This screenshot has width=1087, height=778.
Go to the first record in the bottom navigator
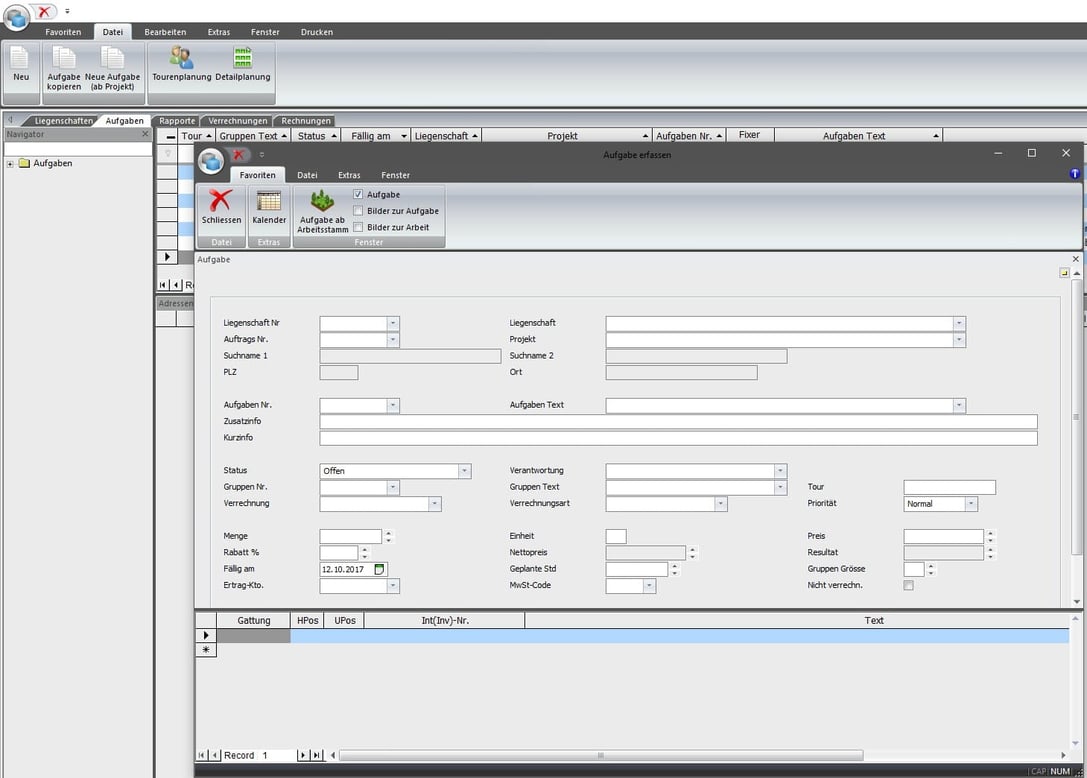(202, 755)
